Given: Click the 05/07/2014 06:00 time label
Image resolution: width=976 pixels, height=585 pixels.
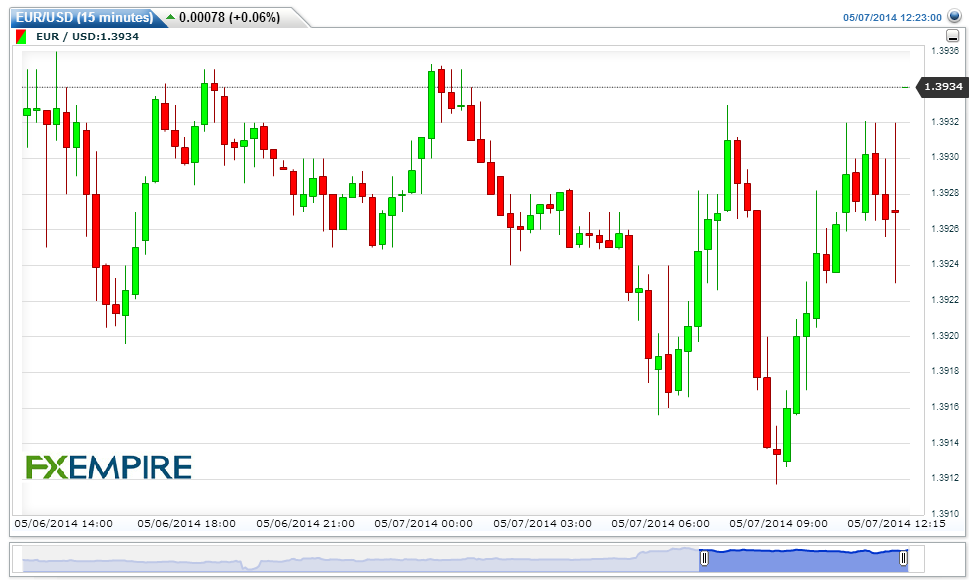Looking at the screenshot, I should [x=660, y=523].
